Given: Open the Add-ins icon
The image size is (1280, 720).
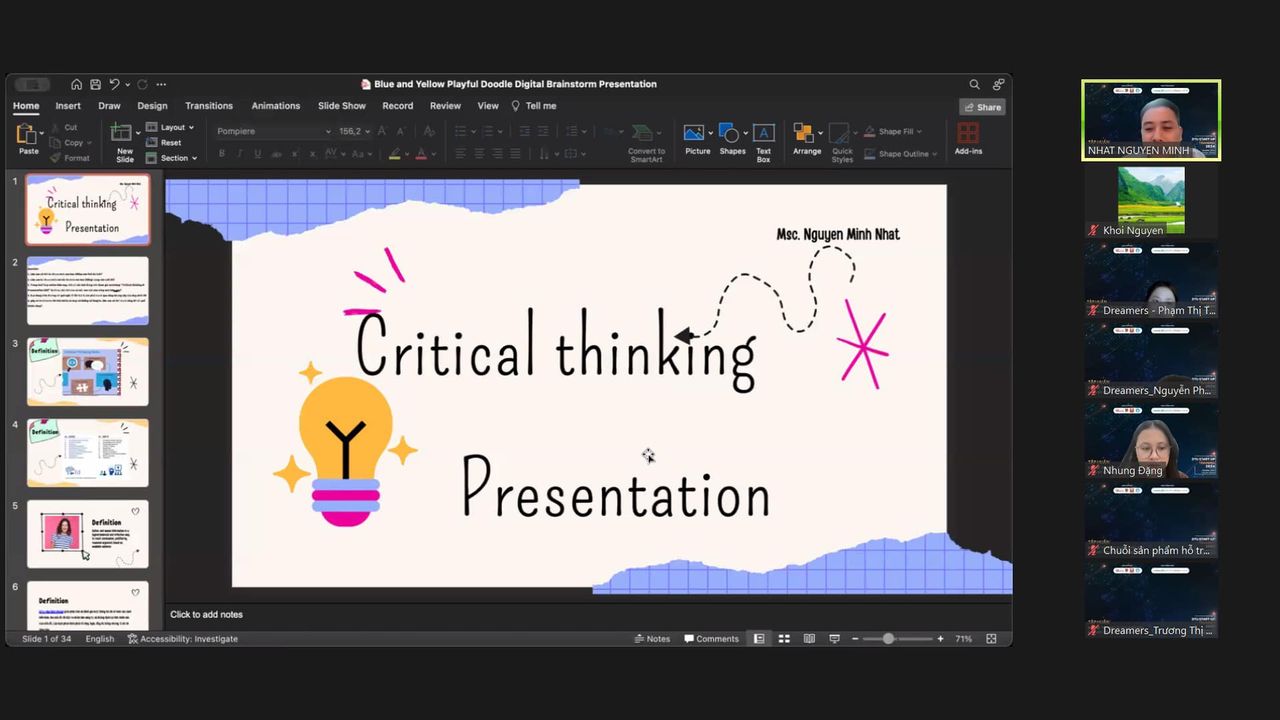Looking at the screenshot, I should pyautogui.click(x=967, y=133).
